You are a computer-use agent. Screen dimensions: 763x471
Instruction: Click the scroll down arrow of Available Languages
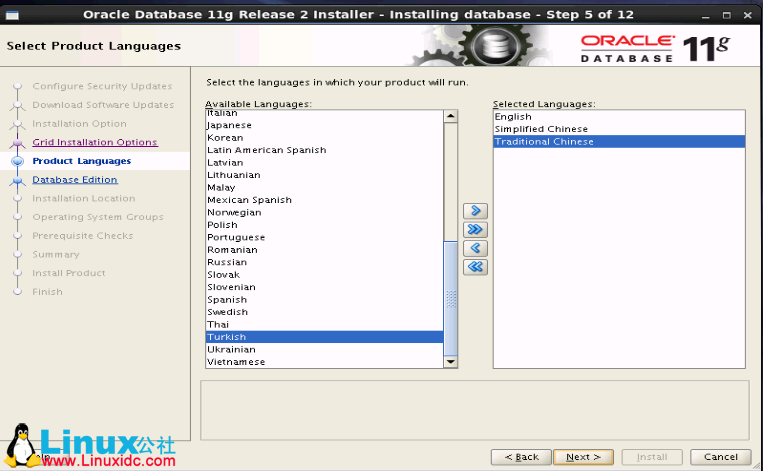coord(451,362)
